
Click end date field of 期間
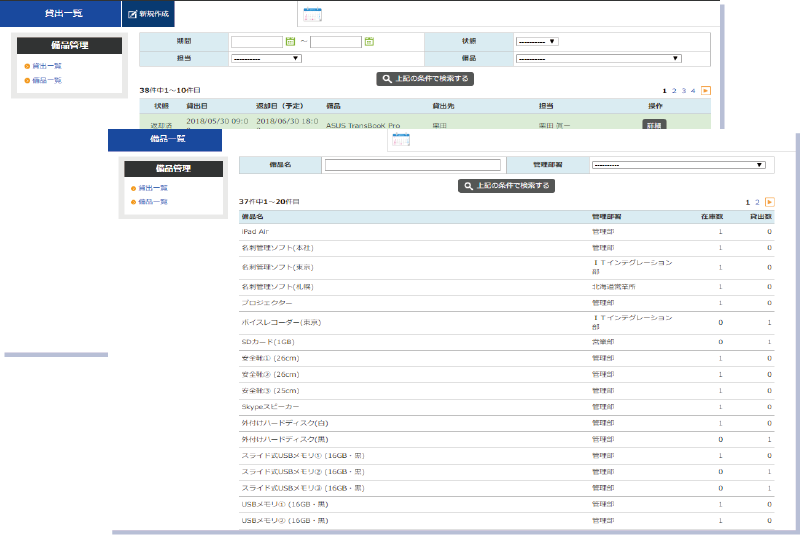pos(336,42)
